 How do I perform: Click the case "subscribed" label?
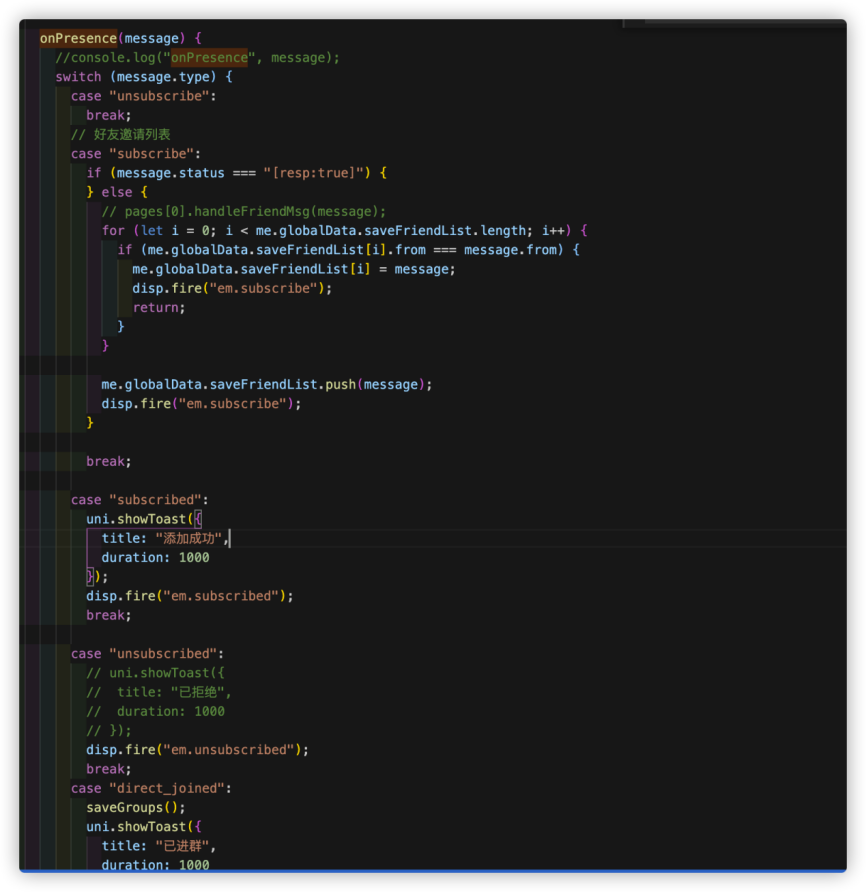[x=139, y=499]
